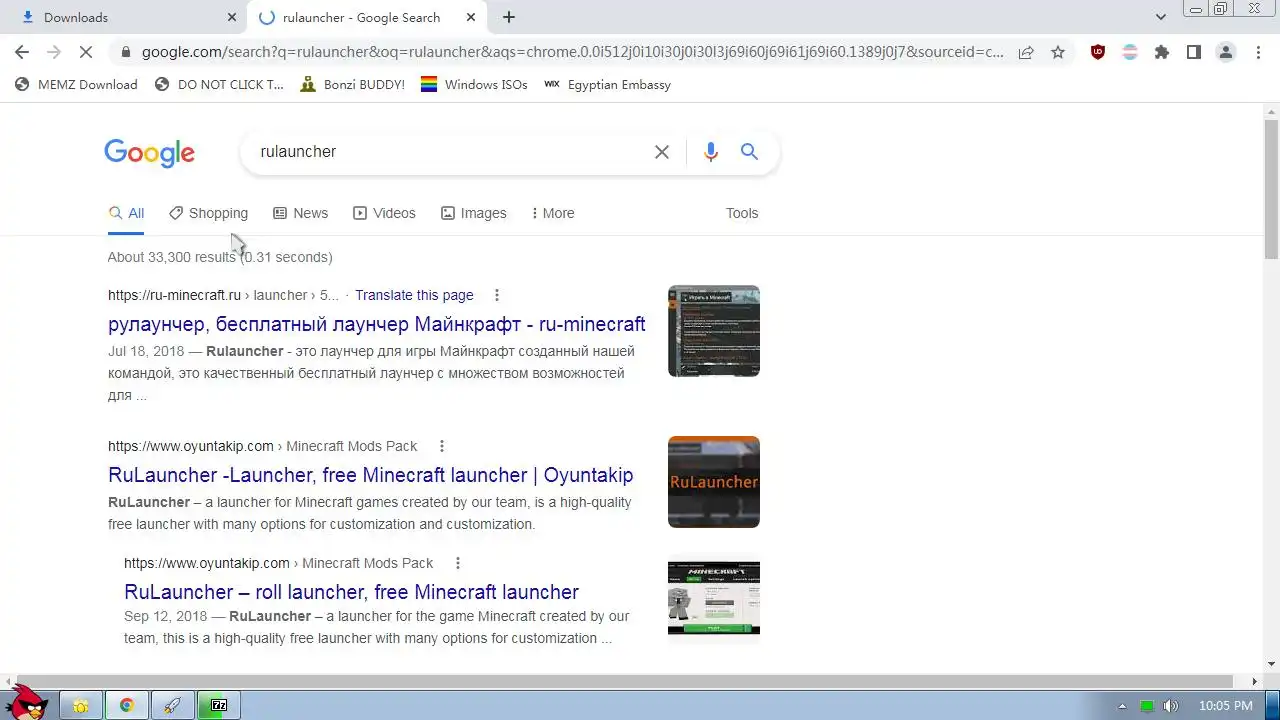
Task: Open the DO NOT CLICK bookmark
Action: point(219,85)
